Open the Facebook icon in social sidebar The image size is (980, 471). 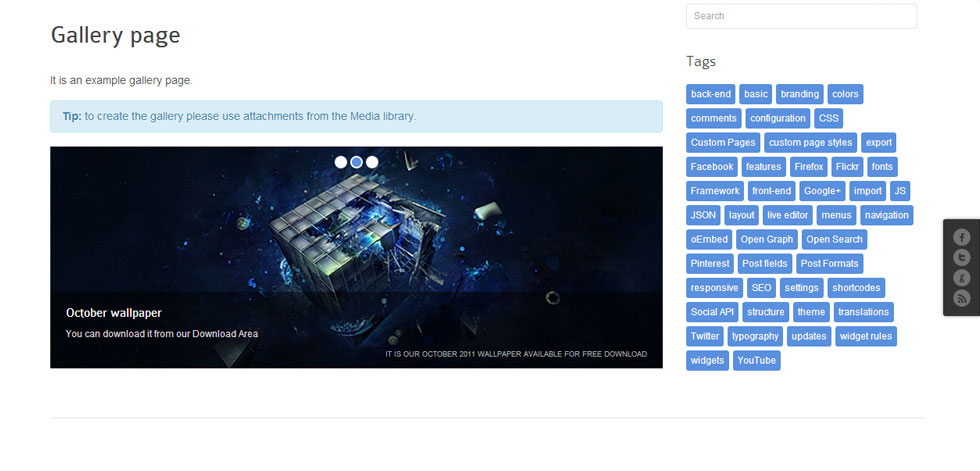click(961, 237)
